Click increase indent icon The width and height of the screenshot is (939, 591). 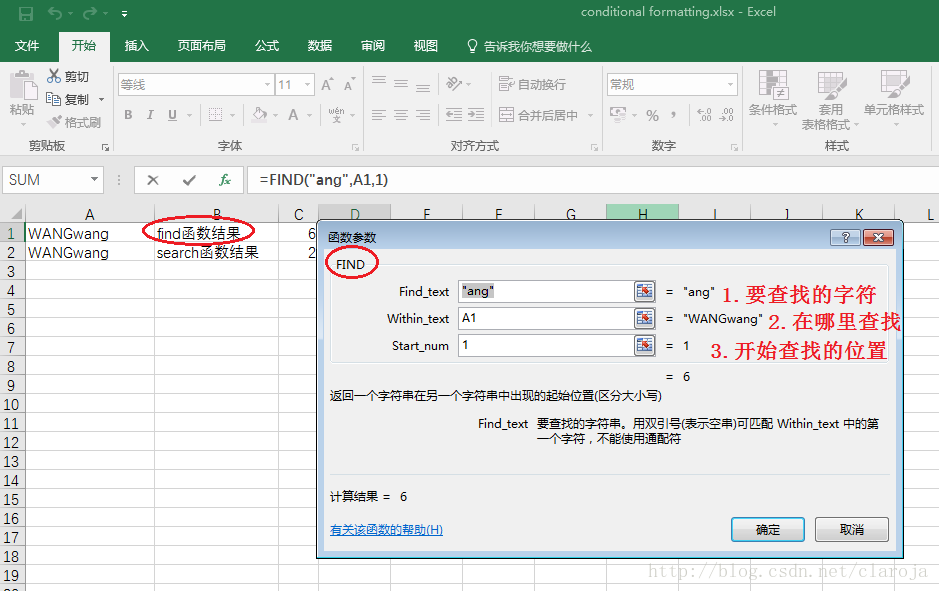pos(476,115)
